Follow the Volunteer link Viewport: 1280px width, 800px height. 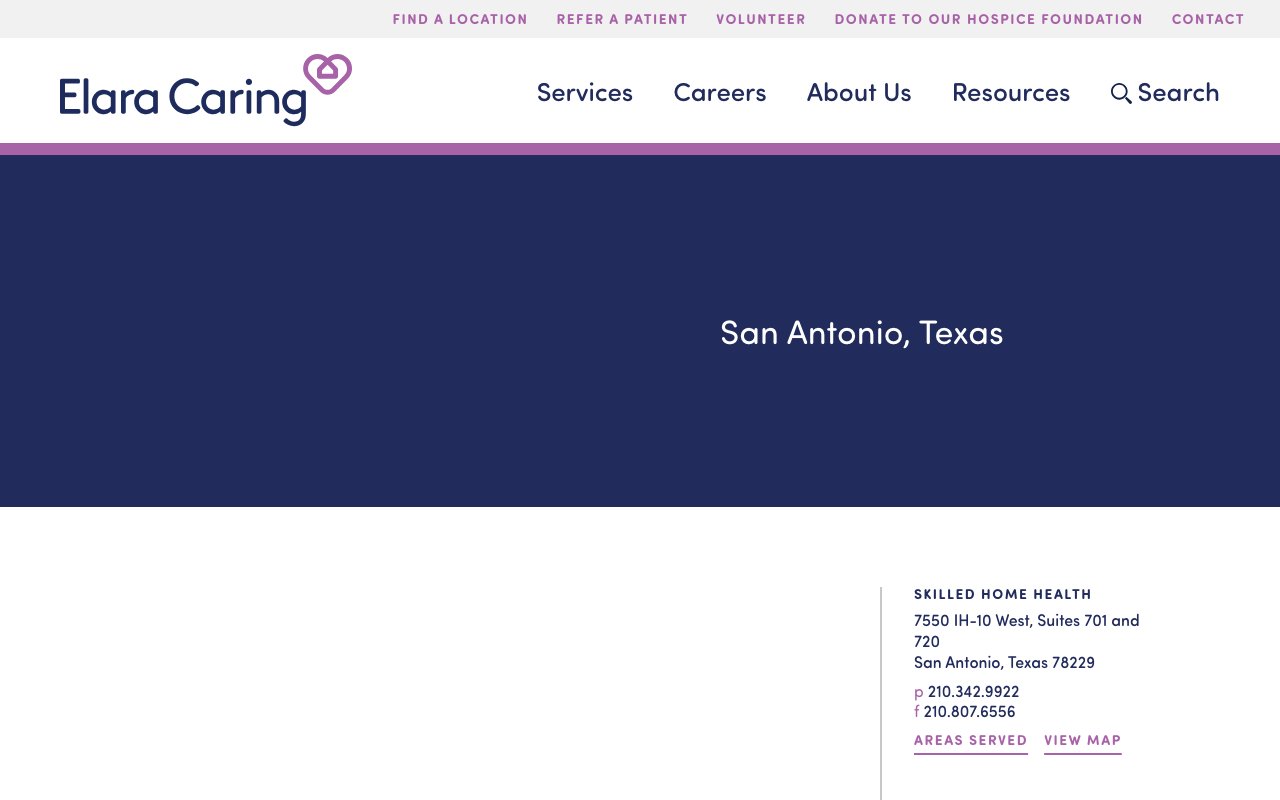point(761,19)
